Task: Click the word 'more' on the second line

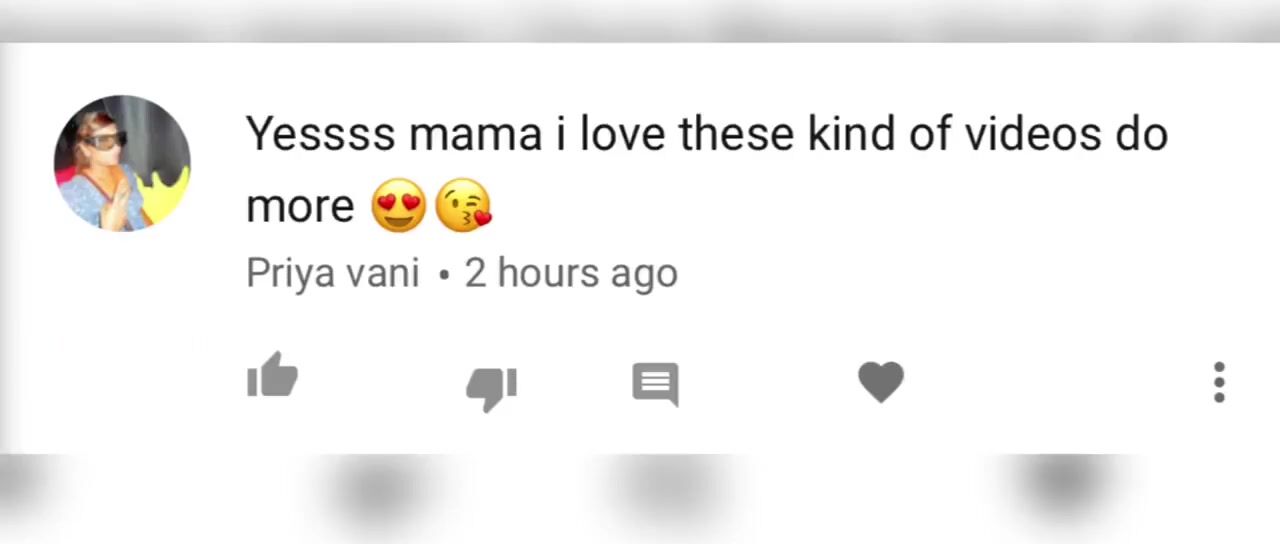Action: pos(300,206)
